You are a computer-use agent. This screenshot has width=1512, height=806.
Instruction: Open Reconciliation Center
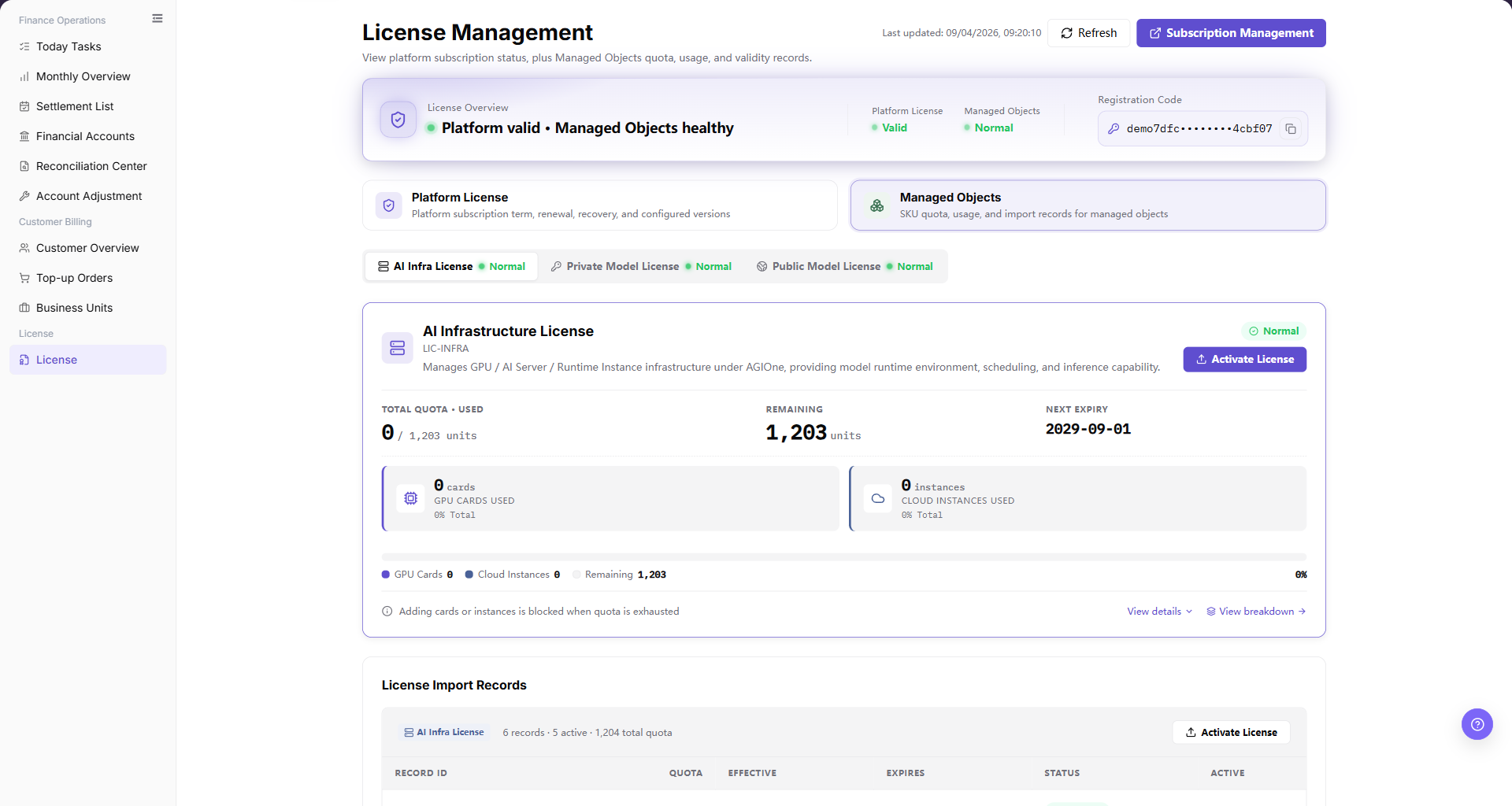coord(88,166)
